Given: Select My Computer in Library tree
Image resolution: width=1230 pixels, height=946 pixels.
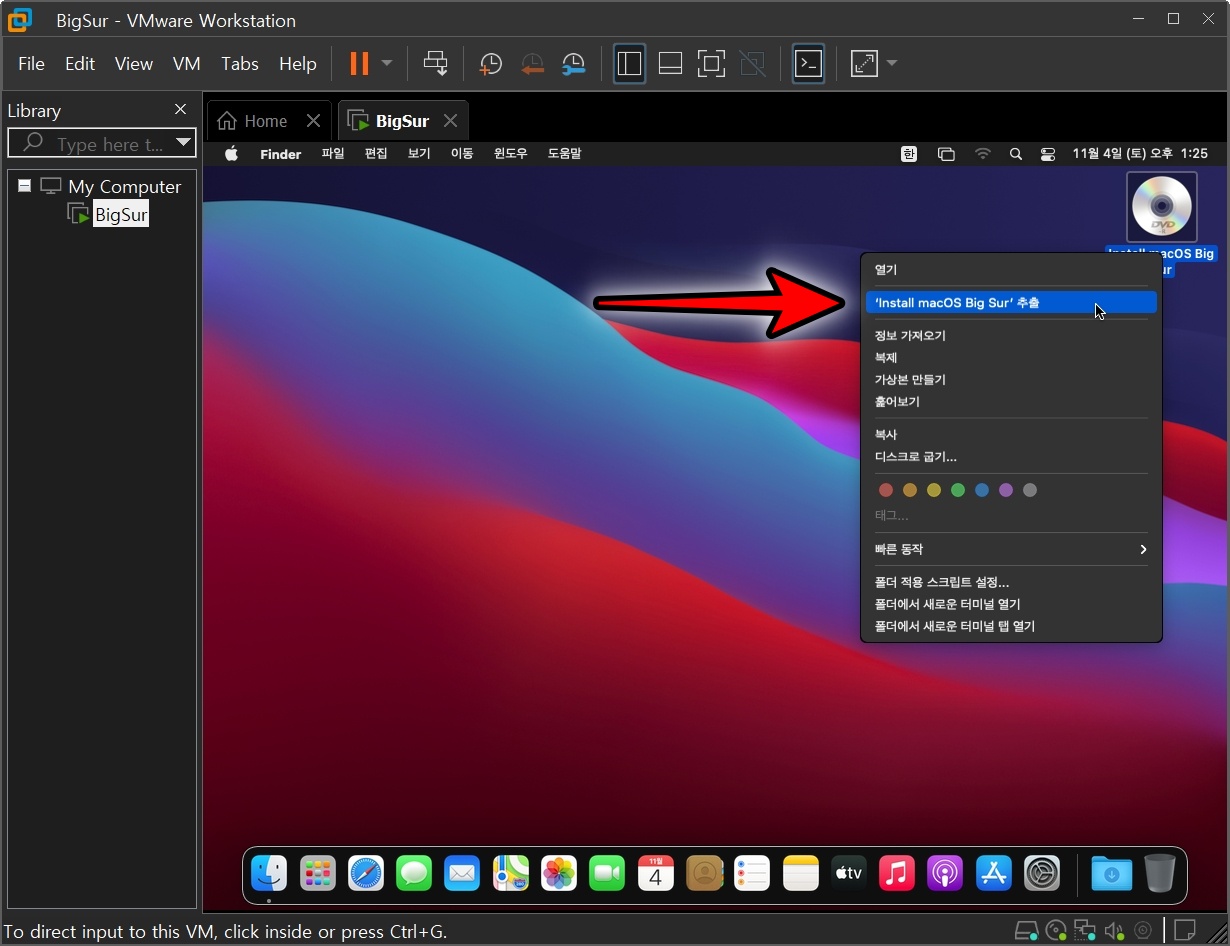Looking at the screenshot, I should click(x=124, y=187).
